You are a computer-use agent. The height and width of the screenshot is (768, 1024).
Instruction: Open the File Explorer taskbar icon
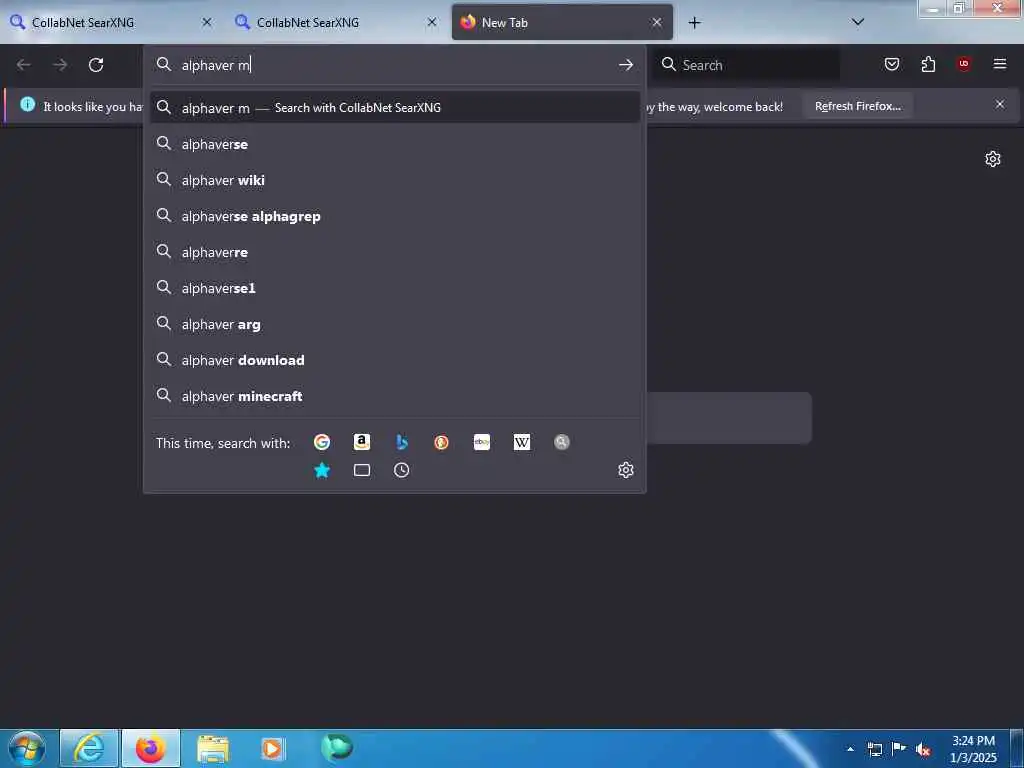[213, 748]
